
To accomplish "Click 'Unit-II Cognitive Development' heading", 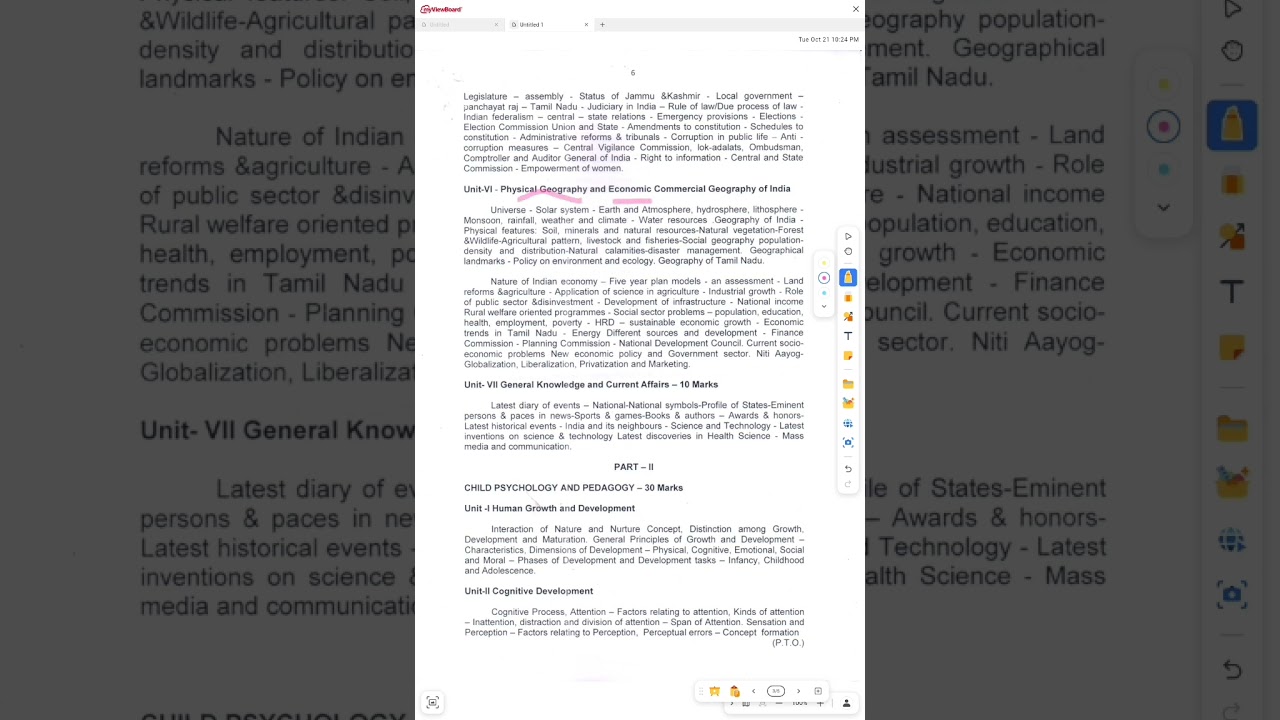I will [528, 591].
